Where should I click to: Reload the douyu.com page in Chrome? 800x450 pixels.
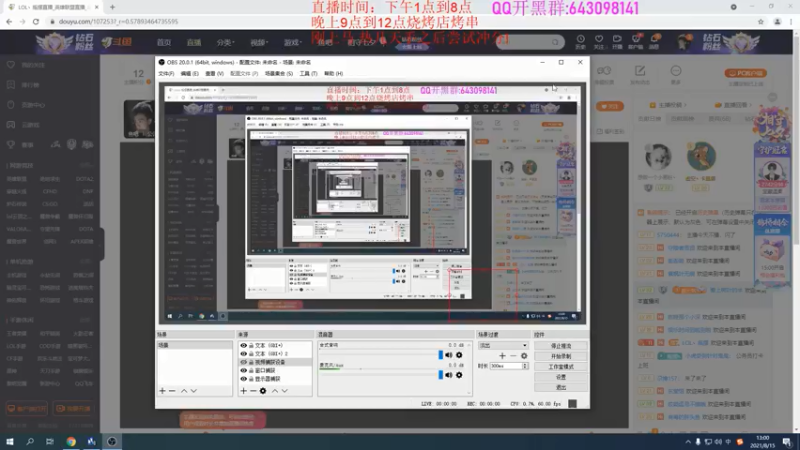tap(36, 21)
